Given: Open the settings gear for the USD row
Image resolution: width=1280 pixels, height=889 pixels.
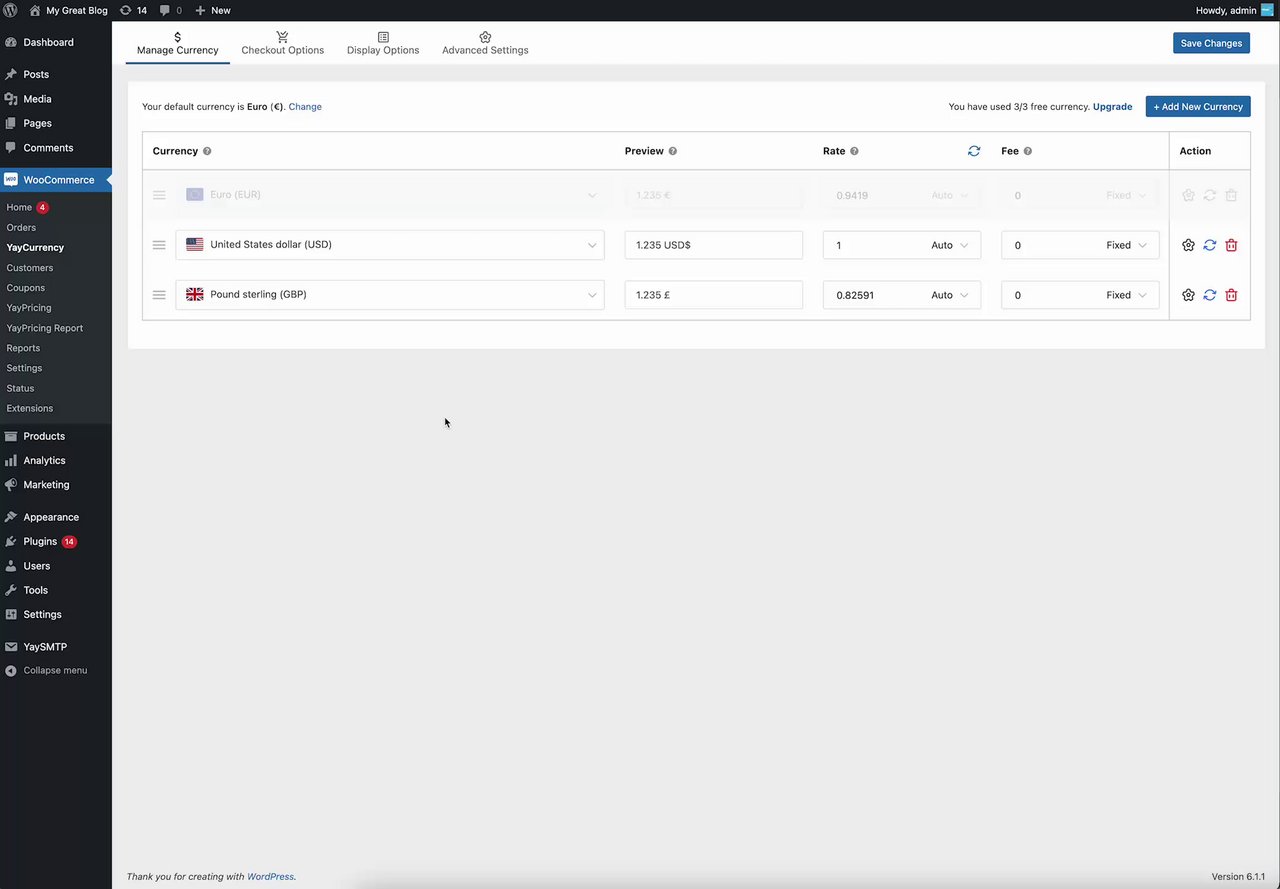Looking at the screenshot, I should click(1188, 245).
